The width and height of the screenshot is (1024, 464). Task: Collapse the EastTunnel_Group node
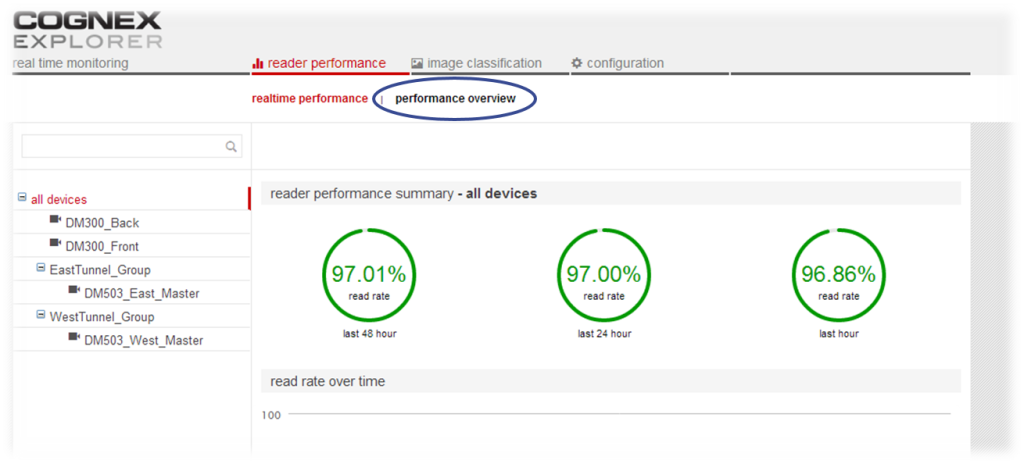[40, 269]
